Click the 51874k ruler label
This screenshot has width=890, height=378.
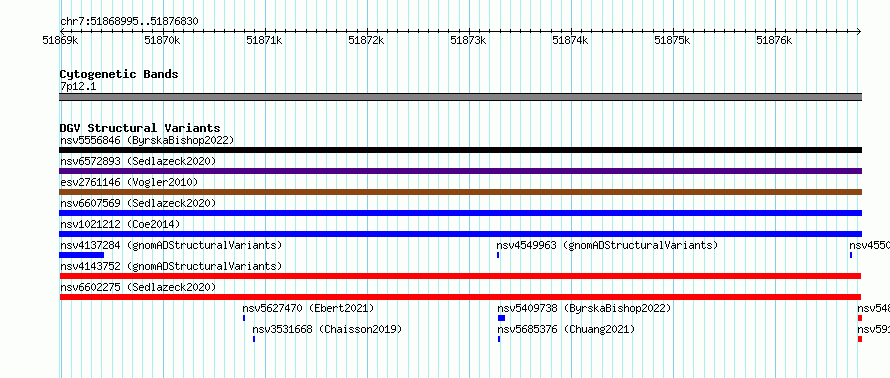point(570,40)
